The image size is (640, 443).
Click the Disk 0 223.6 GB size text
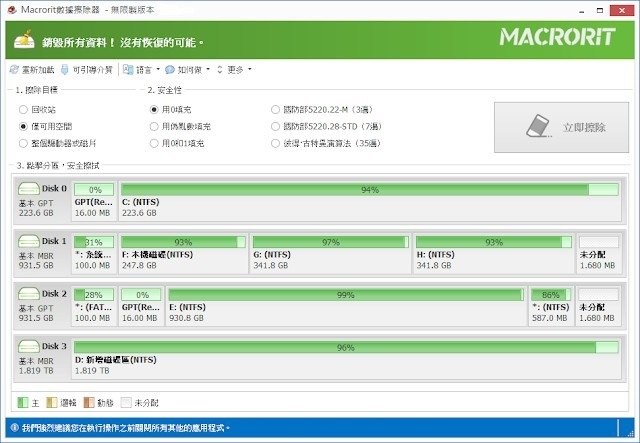click(36, 213)
